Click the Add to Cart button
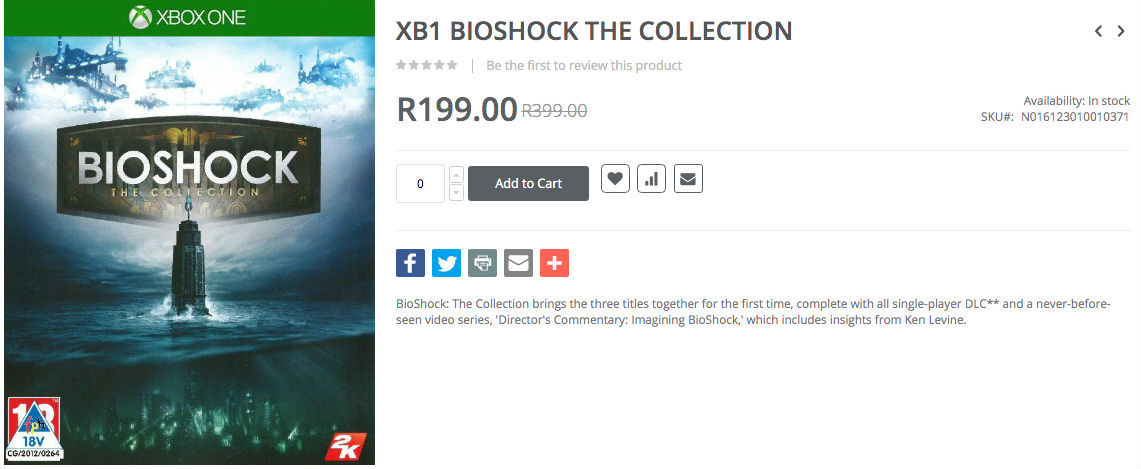1141x469 pixels. [x=528, y=183]
